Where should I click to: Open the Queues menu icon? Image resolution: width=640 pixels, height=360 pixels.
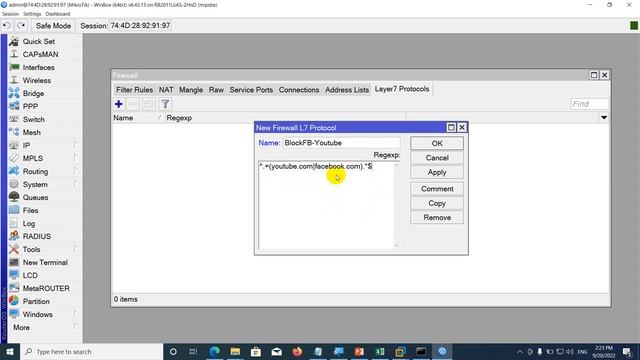[14, 197]
